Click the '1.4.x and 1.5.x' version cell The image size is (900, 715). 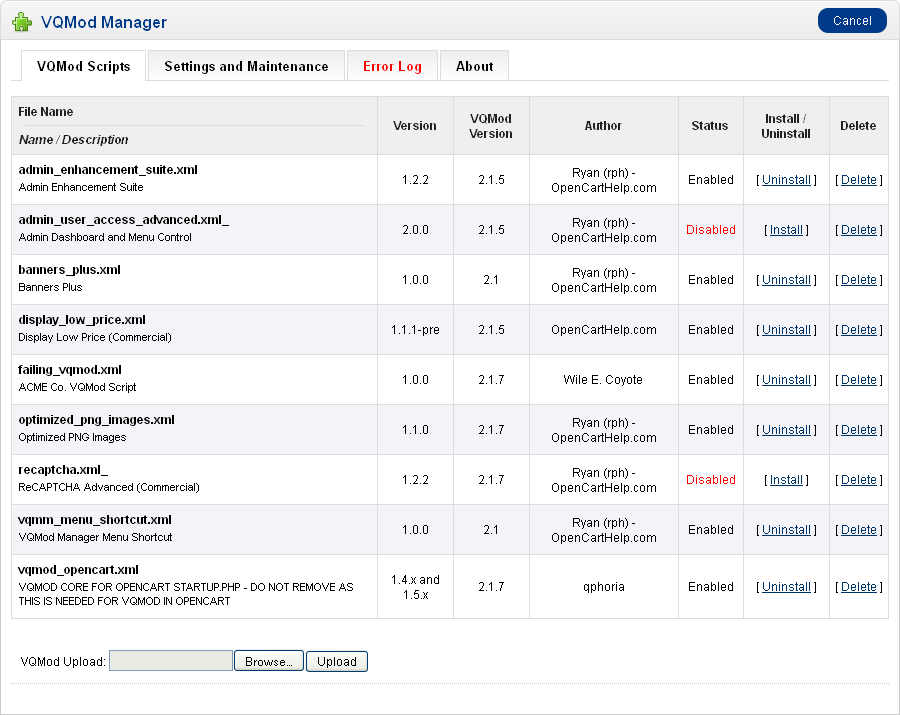[x=415, y=586]
